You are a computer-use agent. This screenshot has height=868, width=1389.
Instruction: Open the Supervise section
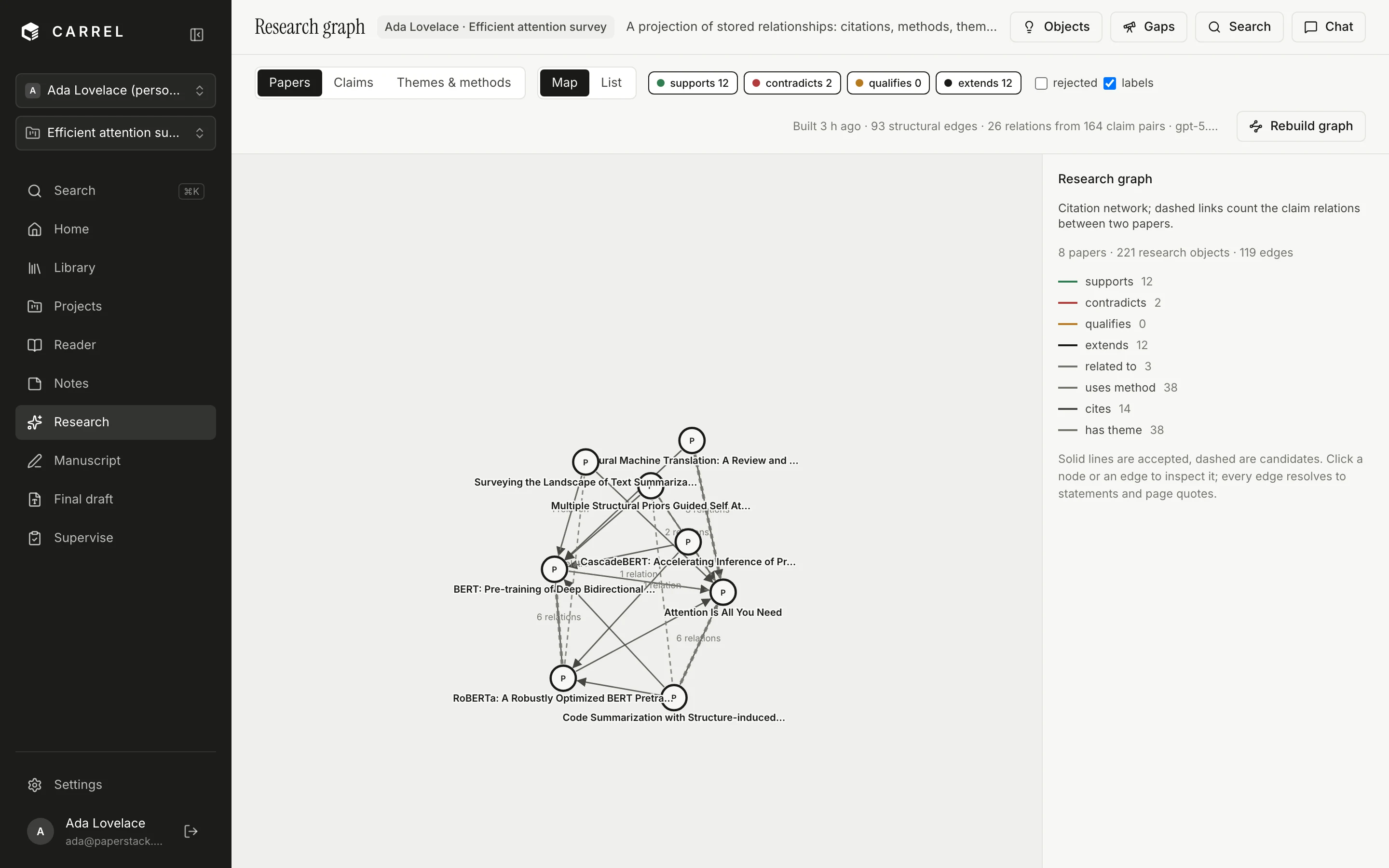115,538
